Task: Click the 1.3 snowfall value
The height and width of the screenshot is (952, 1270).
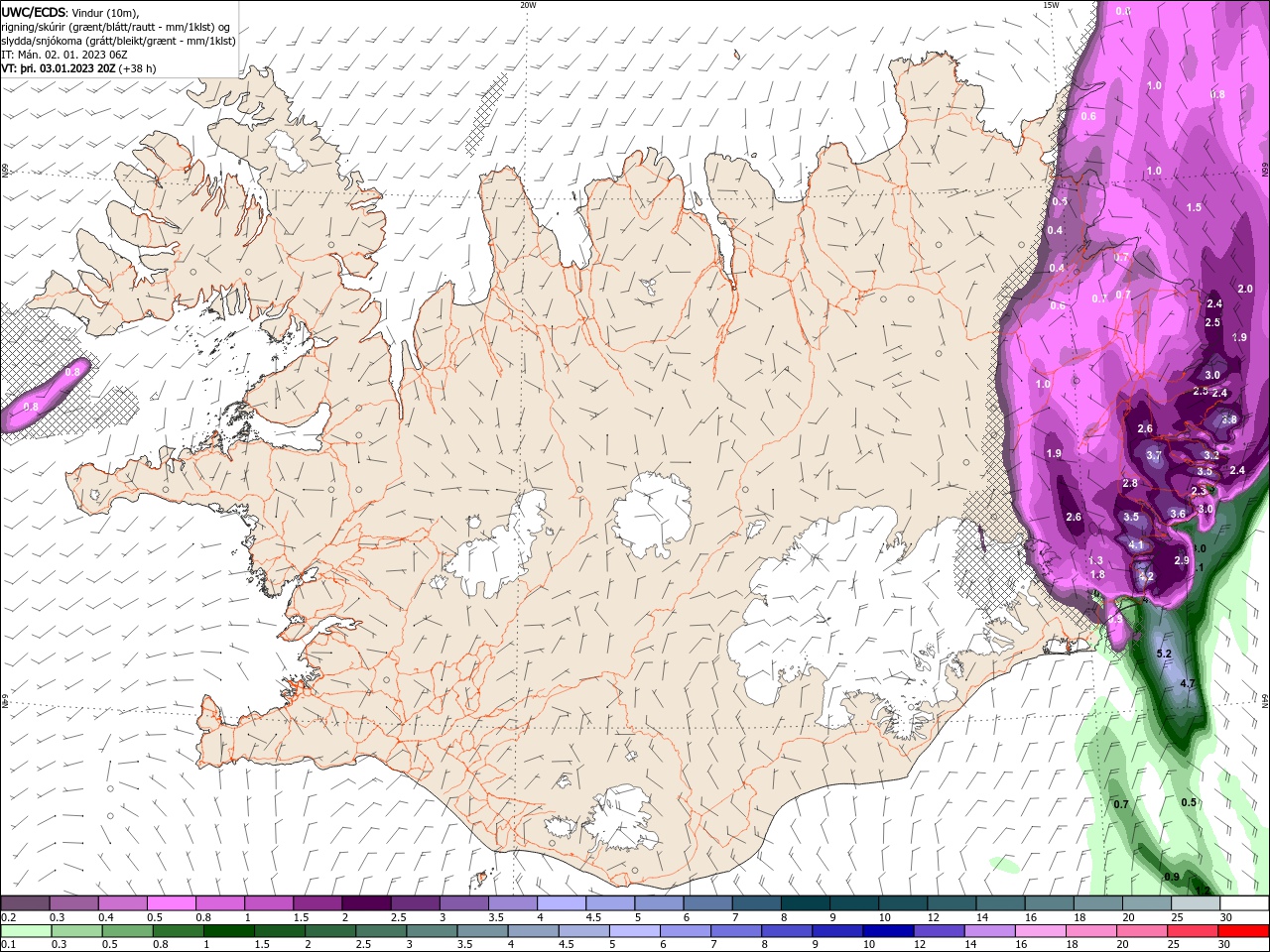Action: 1096,561
